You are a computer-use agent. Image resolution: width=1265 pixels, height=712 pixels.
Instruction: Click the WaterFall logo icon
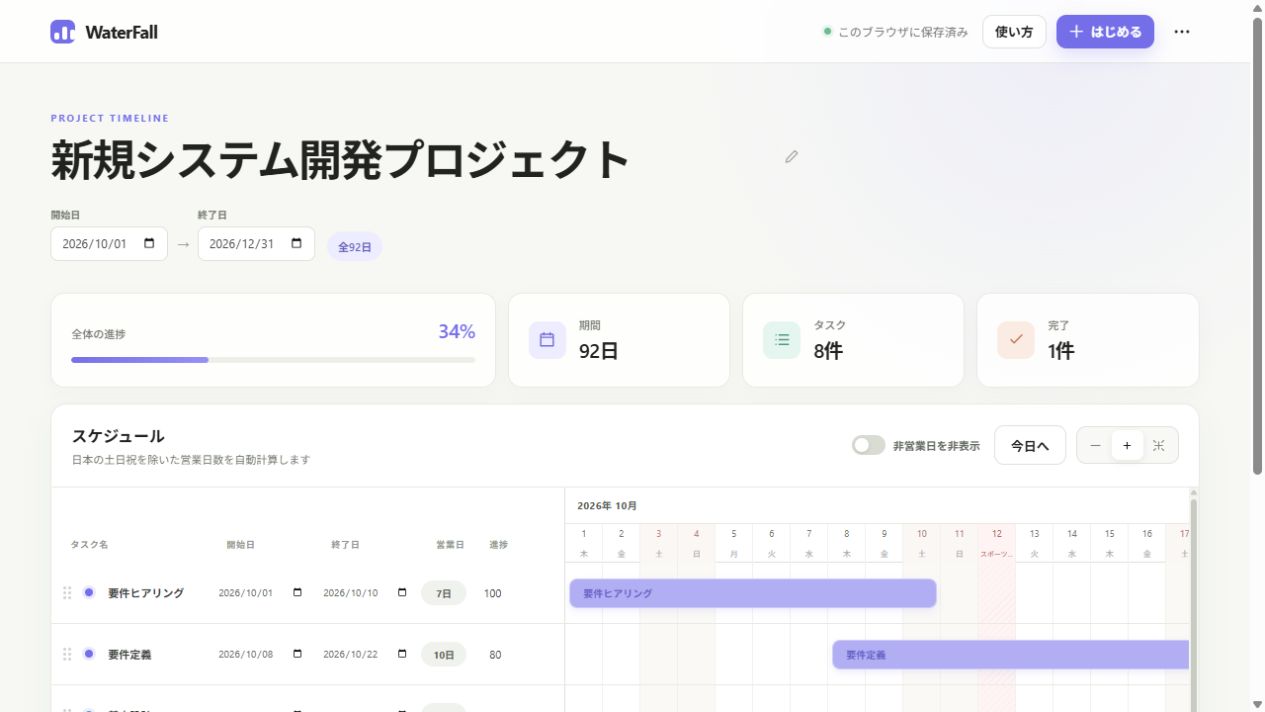(x=62, y=32)
